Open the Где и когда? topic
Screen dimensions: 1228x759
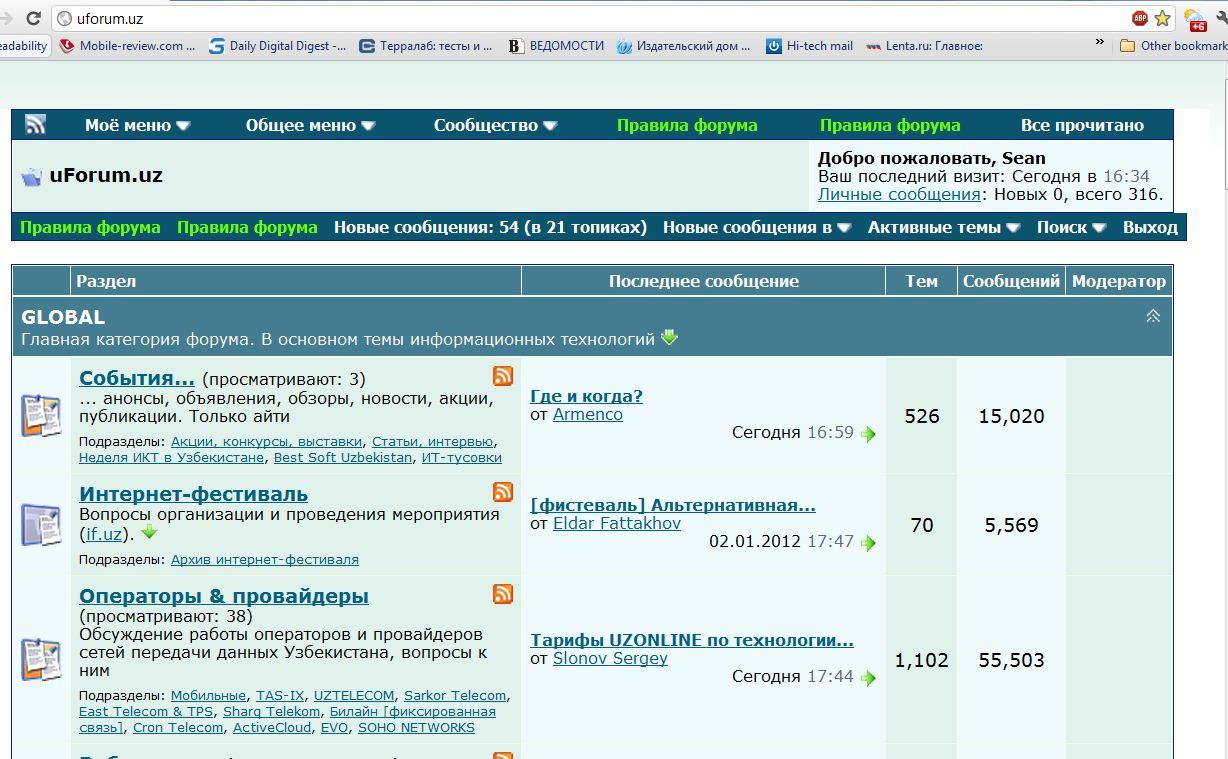[586, 396]
